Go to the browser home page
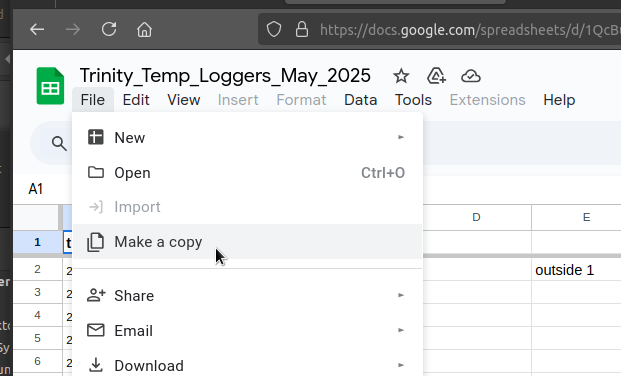This screenshot has height=376, width=621. click(145, 29)
